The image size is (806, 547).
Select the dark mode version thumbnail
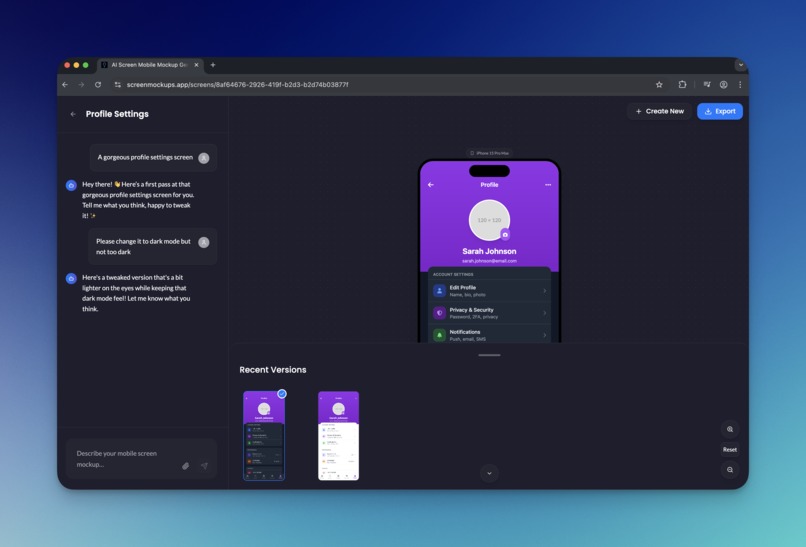coord(264,435)
